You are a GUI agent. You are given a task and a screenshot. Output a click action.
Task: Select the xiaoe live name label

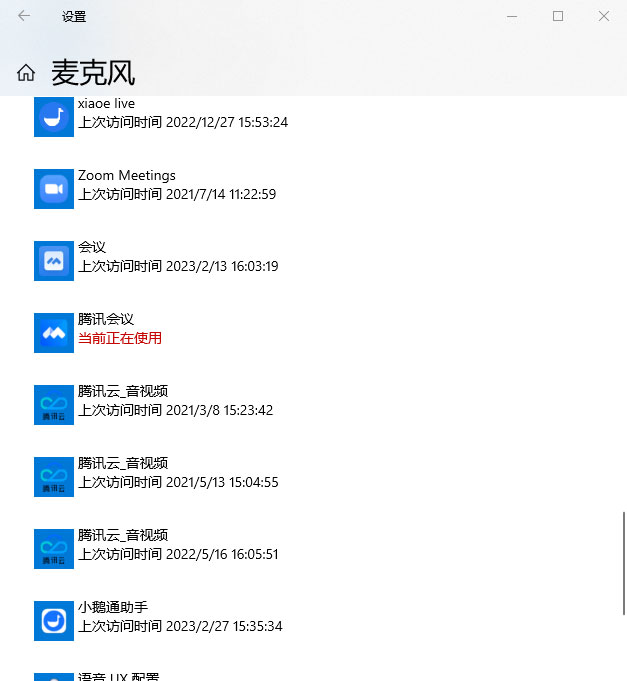click(106, 104)
